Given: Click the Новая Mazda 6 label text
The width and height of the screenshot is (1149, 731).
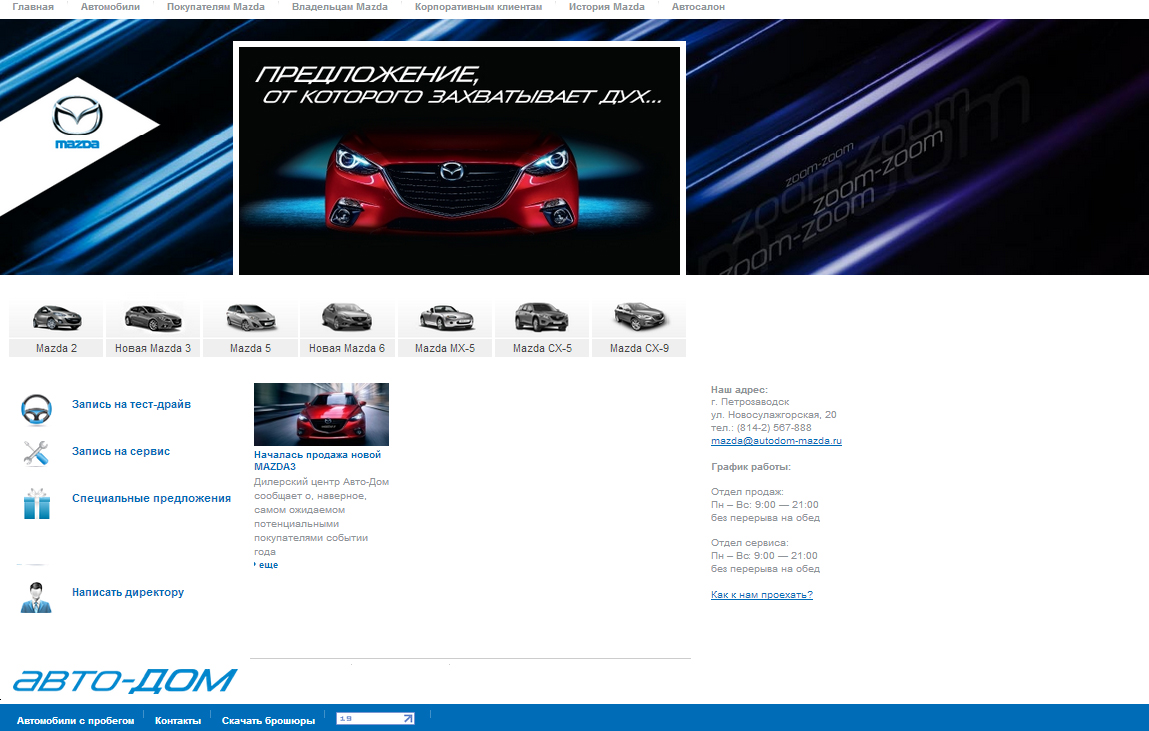Looking at the screenshot, I should pos(347,349).
